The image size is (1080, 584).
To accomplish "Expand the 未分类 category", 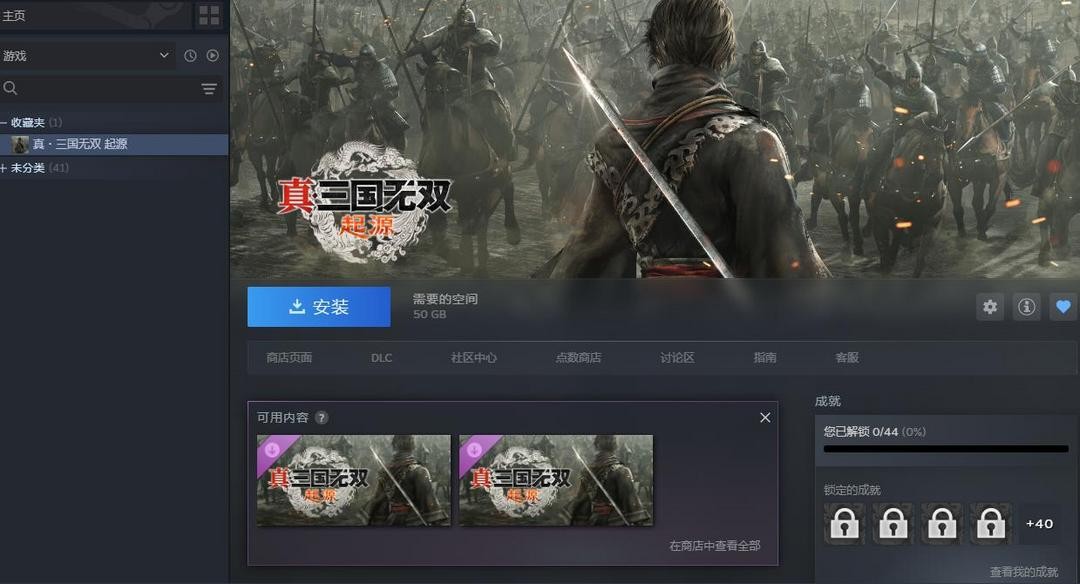I will pos(3,168).
